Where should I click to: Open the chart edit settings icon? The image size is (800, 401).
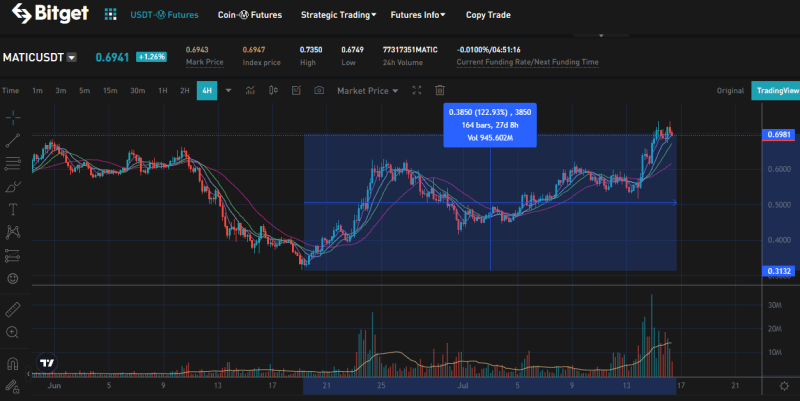pyautogui.click(x=296, y=90)
